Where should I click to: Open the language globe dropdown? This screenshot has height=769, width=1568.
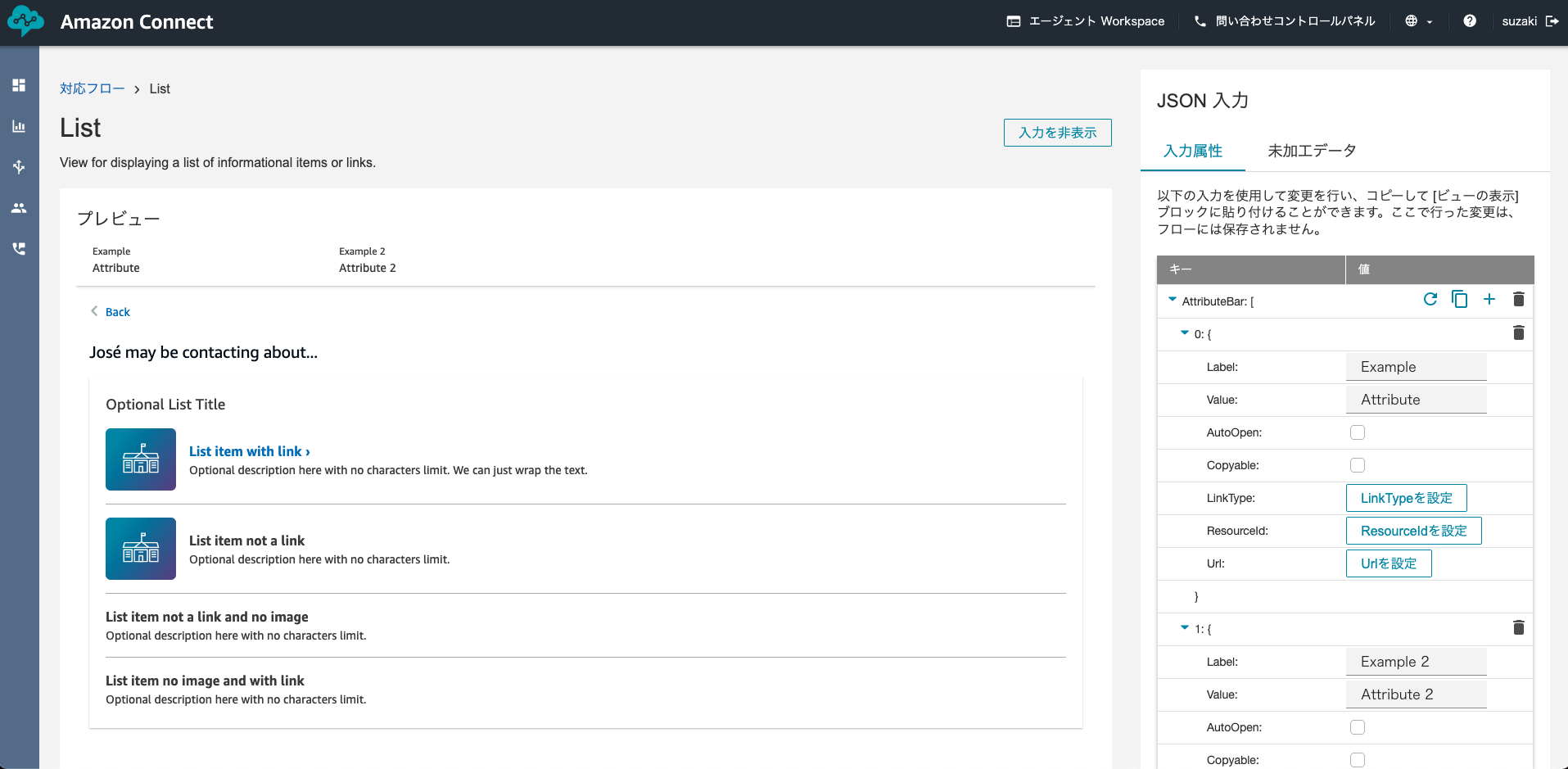[1418, 21]
